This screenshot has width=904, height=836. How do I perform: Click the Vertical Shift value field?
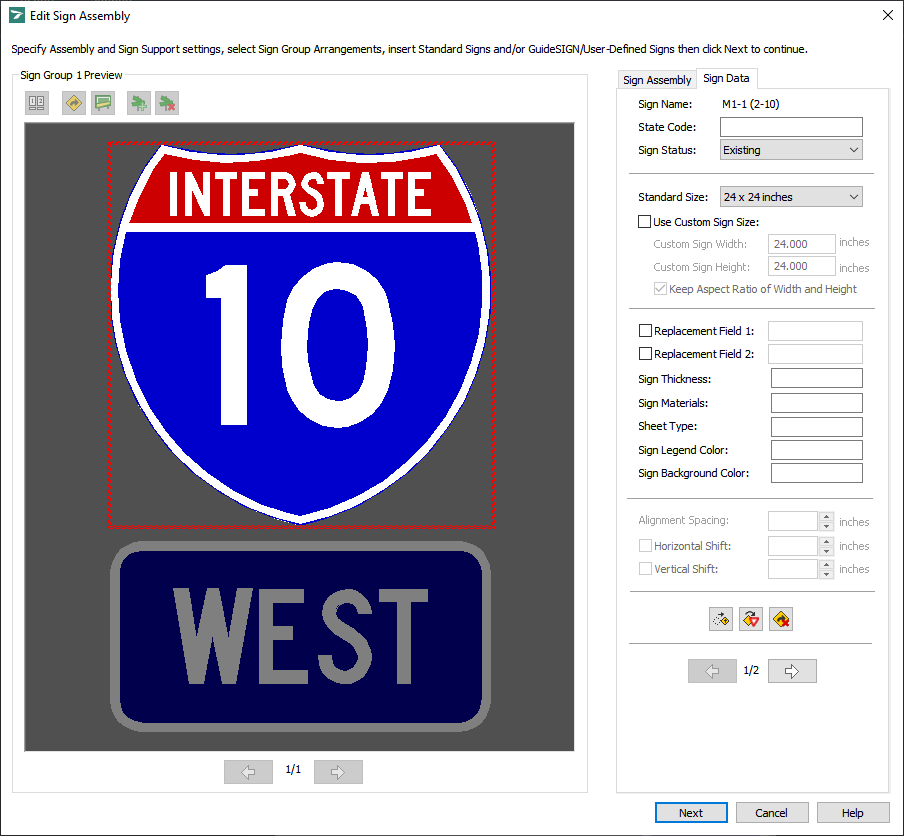793,569
